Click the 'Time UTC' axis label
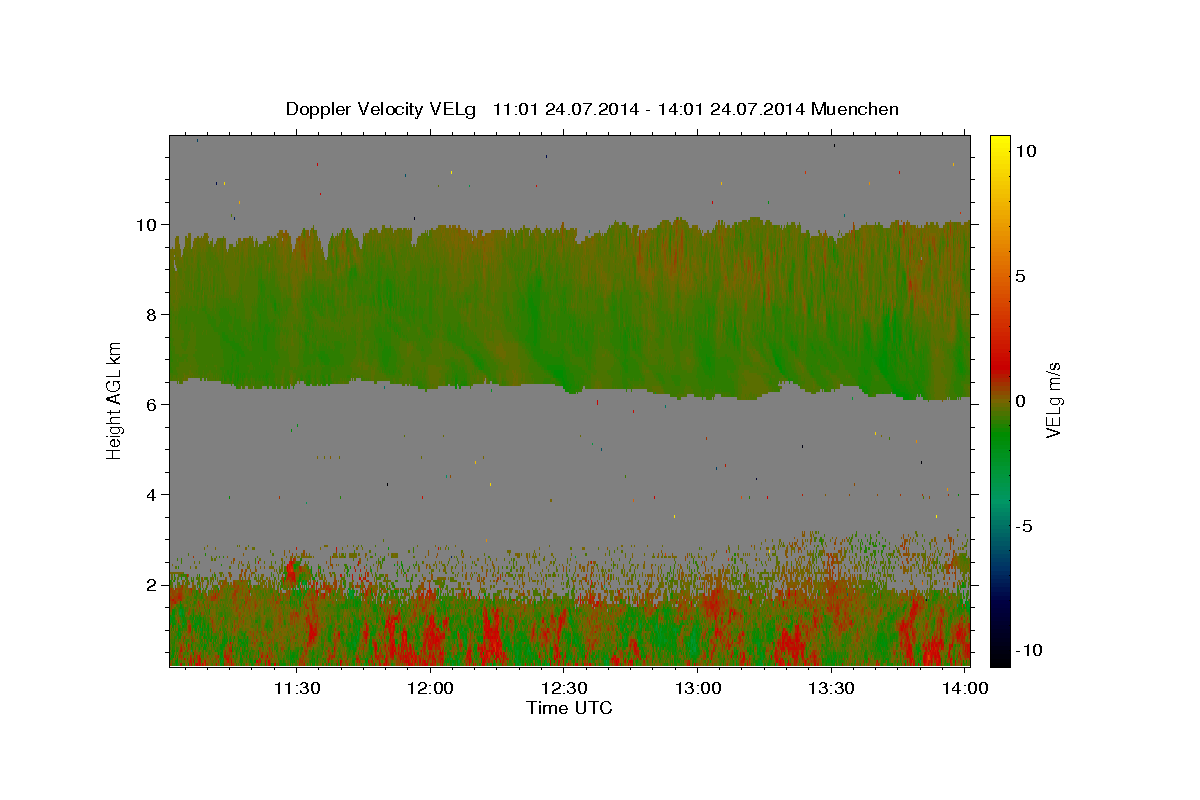Screen dimensions: 1200x800 click(569, 708)
